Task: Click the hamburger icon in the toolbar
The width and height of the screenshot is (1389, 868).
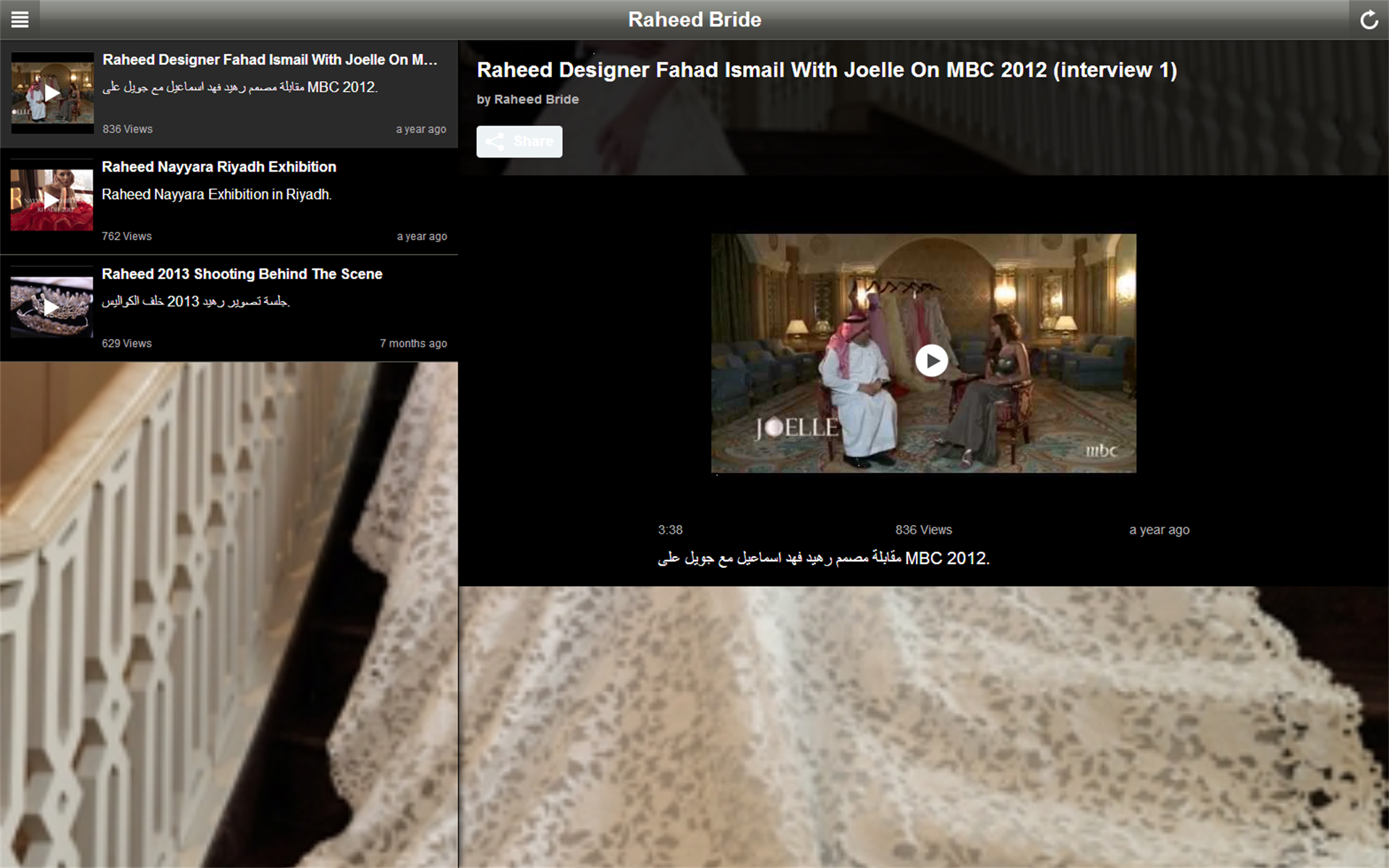Action: tap(21, 20)
